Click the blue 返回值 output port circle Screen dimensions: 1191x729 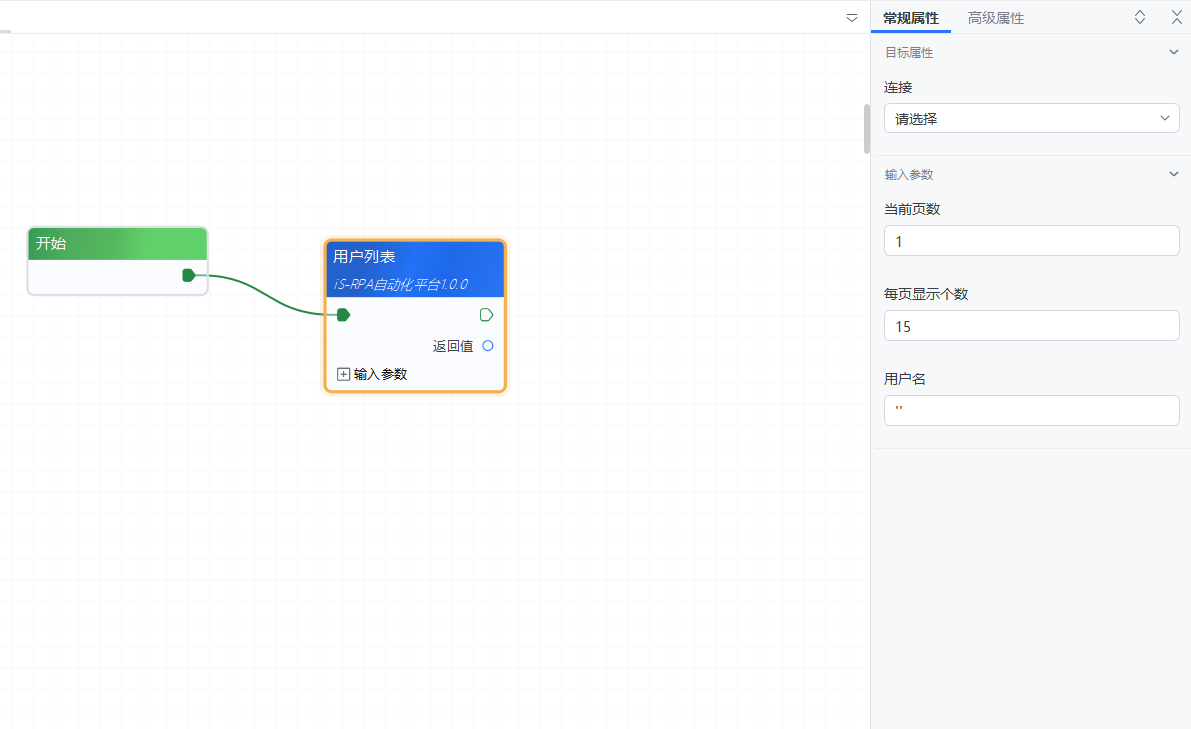[488, 346]
